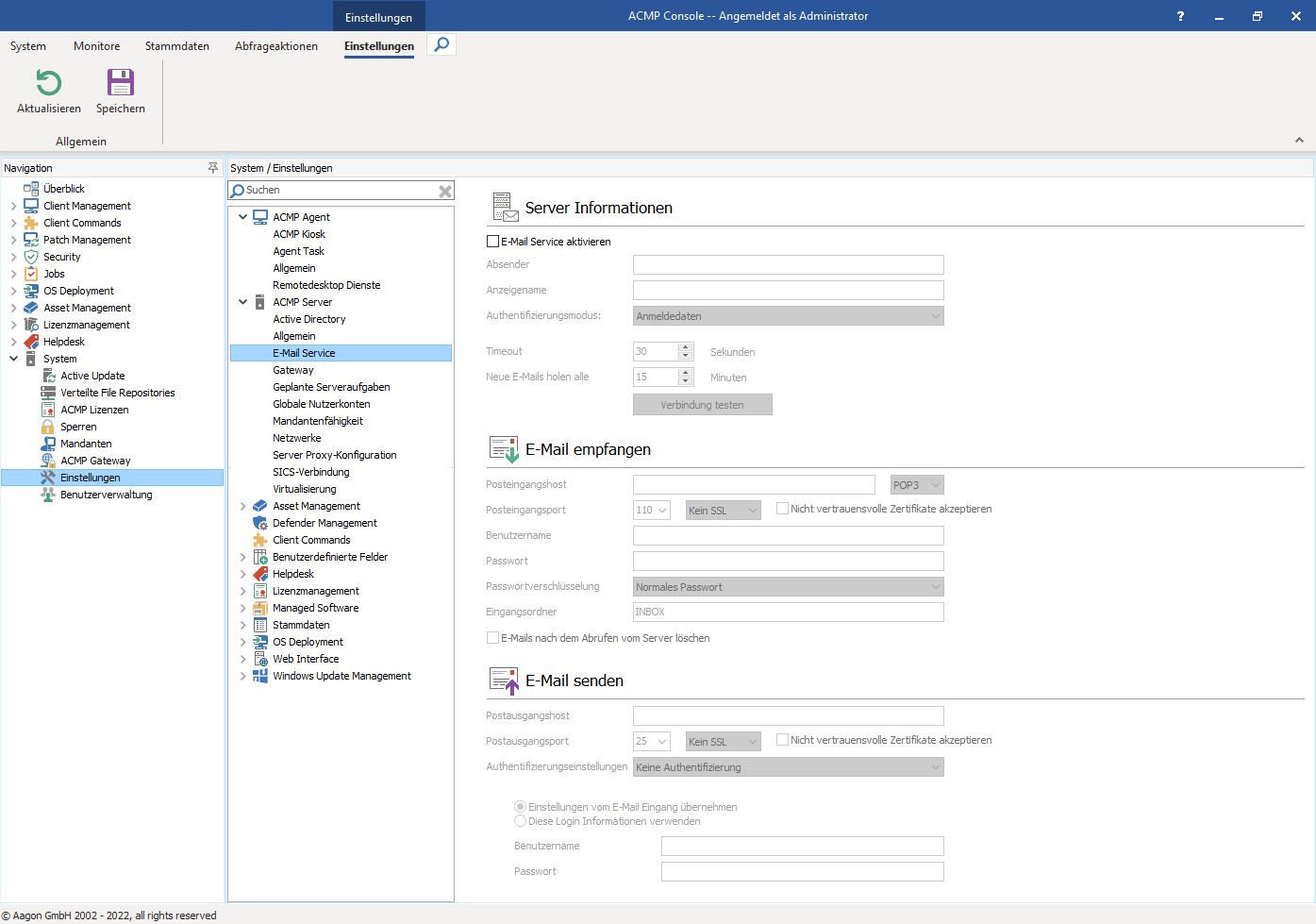The width and height of the screenshot is (1316, 924).
Task: Open the Stammdaten ribbon tab
Action: (177, 46)
